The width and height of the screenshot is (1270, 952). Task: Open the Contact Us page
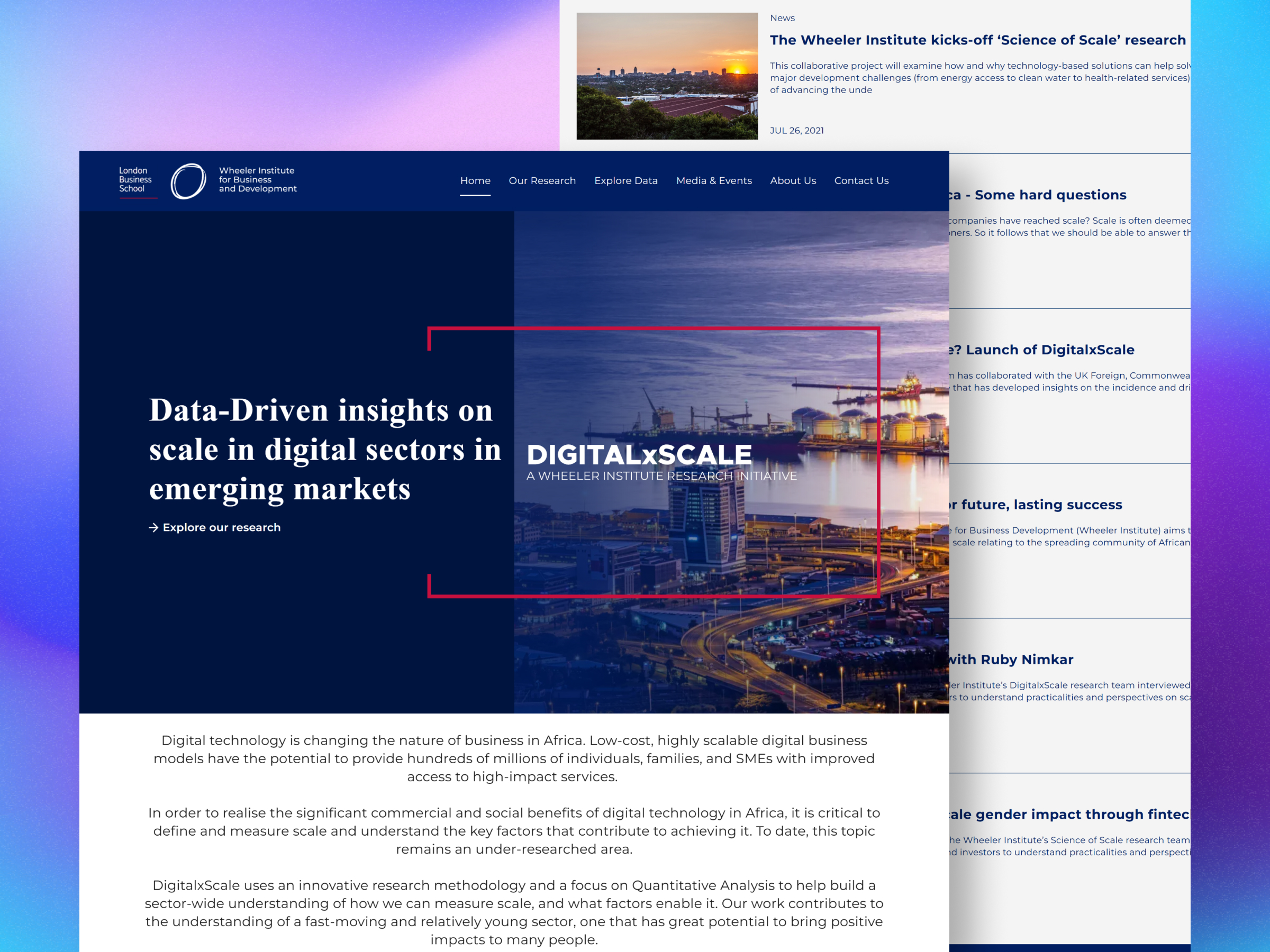(861, 181)
